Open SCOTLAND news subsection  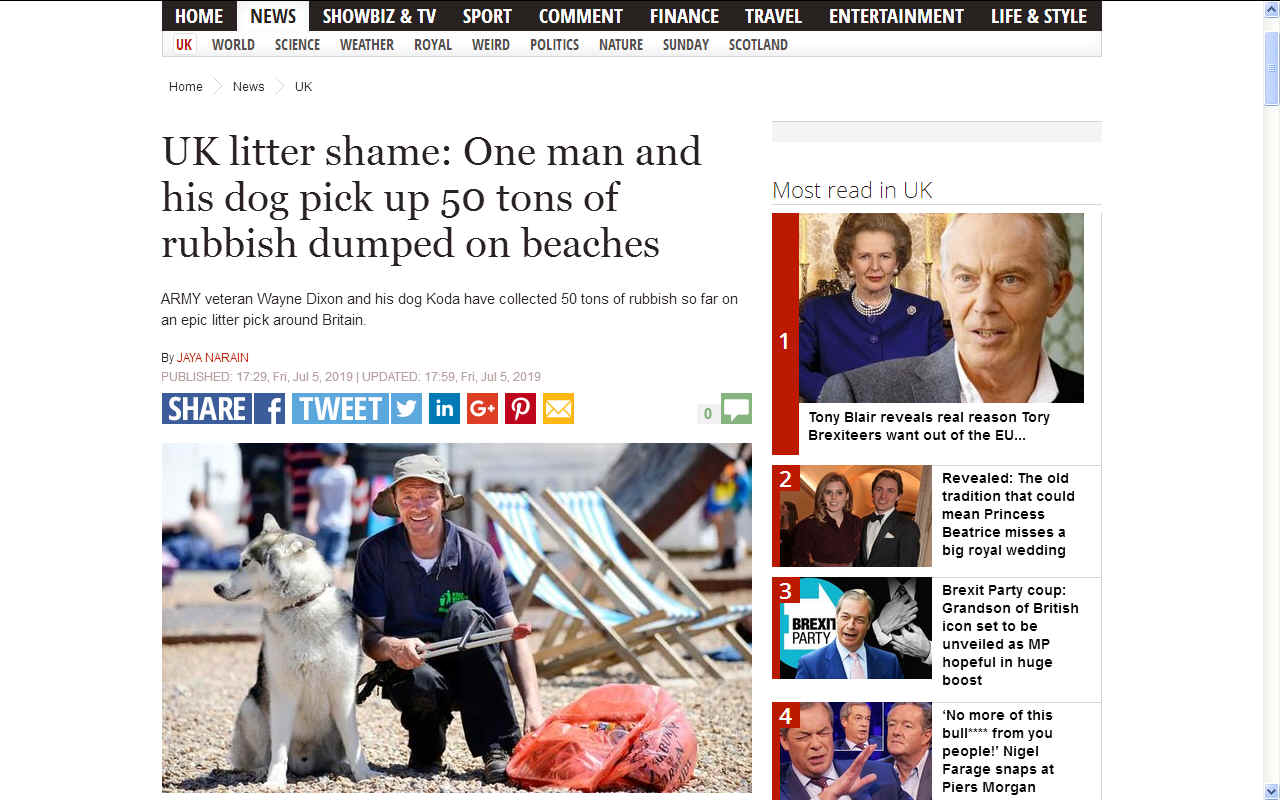pos(758,44)
